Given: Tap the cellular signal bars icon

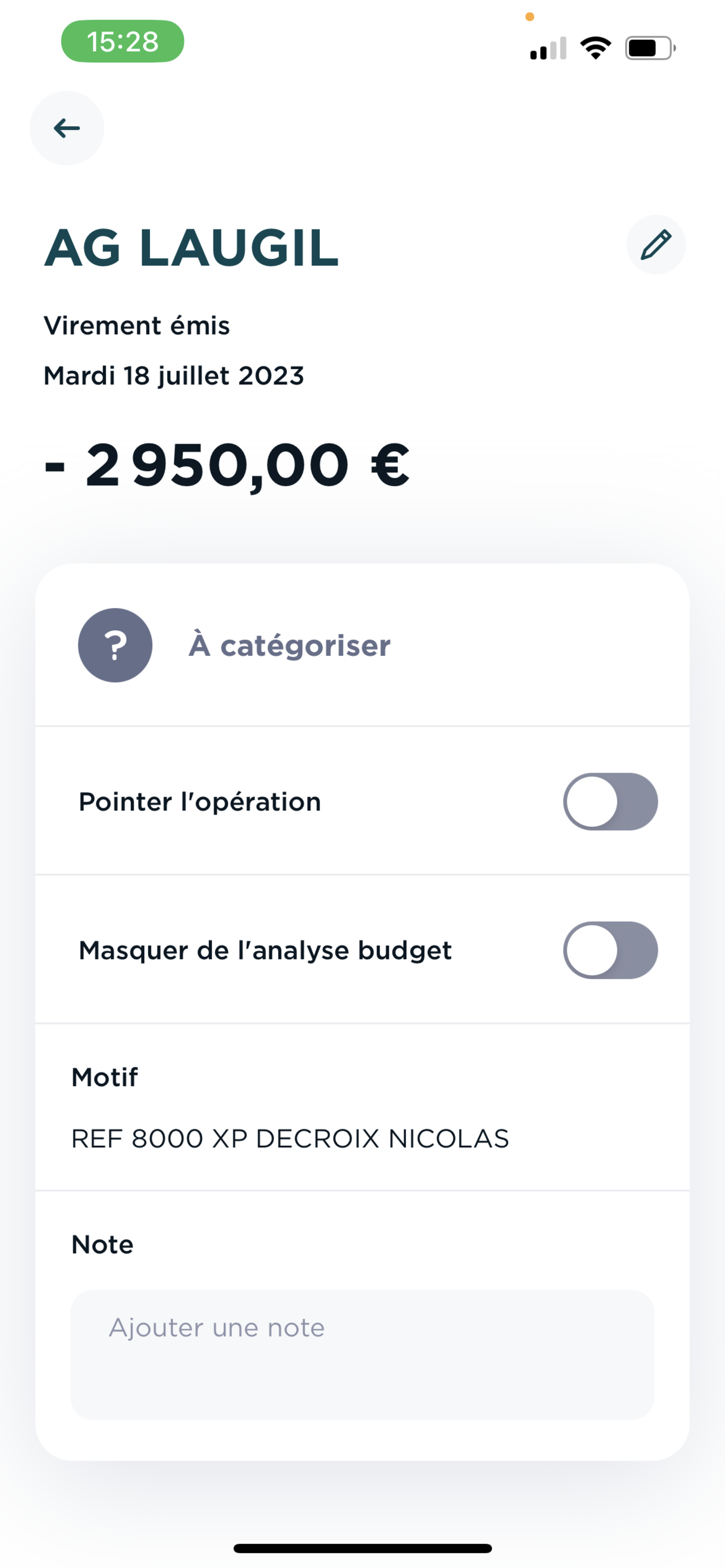Looking at the screenshot, I should pos(548,49).
